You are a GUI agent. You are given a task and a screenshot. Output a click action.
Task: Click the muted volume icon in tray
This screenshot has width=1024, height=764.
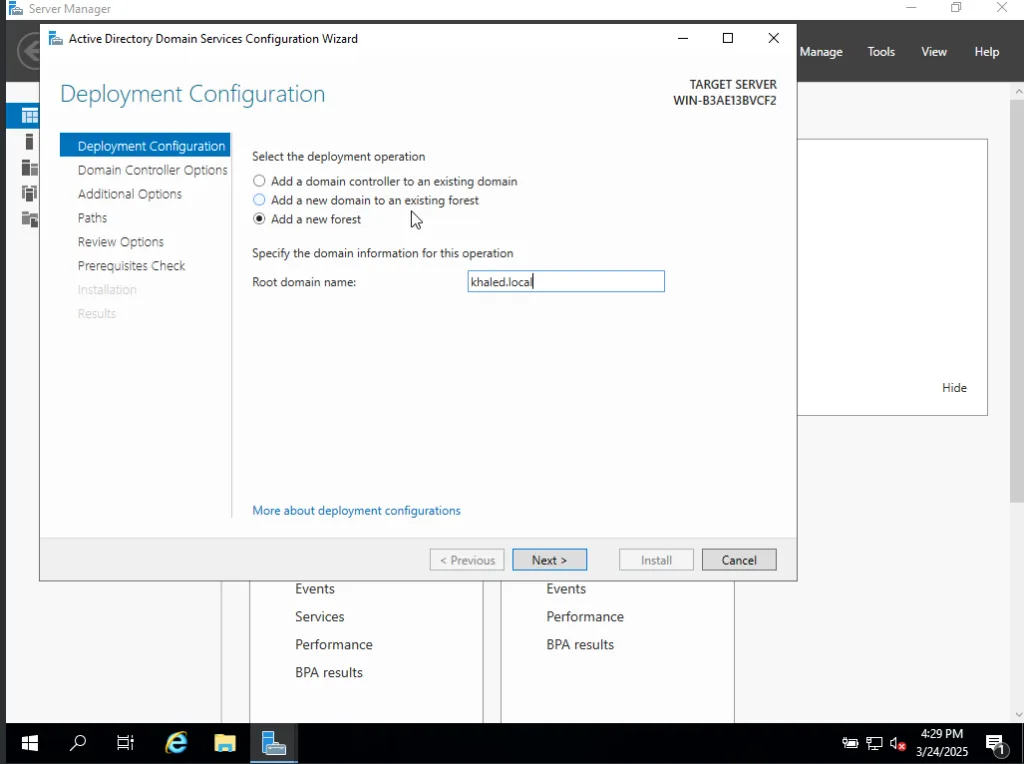(x=897, y=743)
